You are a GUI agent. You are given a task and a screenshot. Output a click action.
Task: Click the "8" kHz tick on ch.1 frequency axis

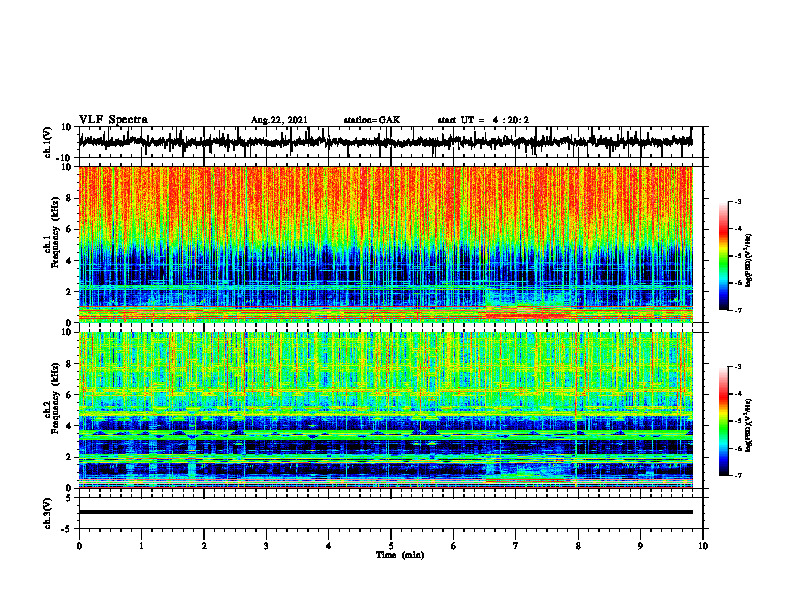(x=70, y=198)
